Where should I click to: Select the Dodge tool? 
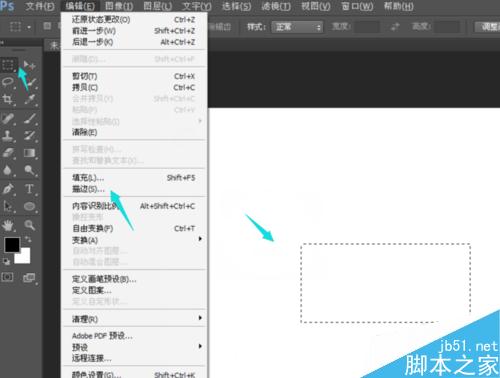[30, 170]
